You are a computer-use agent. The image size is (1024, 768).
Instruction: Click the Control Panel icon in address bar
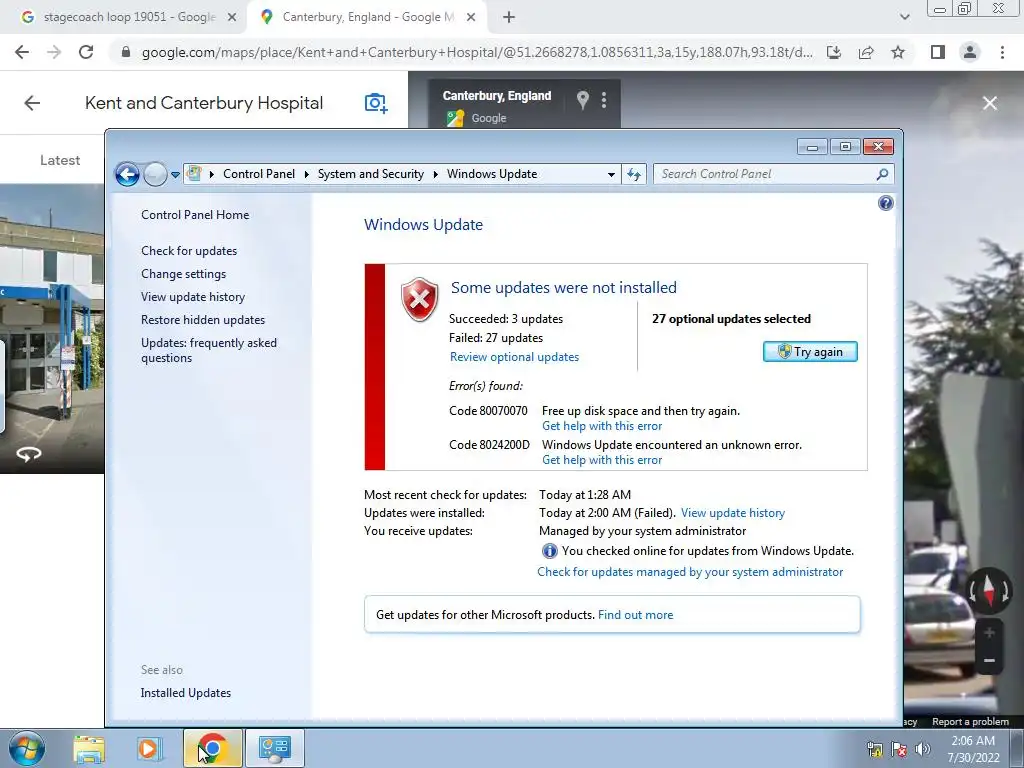[194, 174]
